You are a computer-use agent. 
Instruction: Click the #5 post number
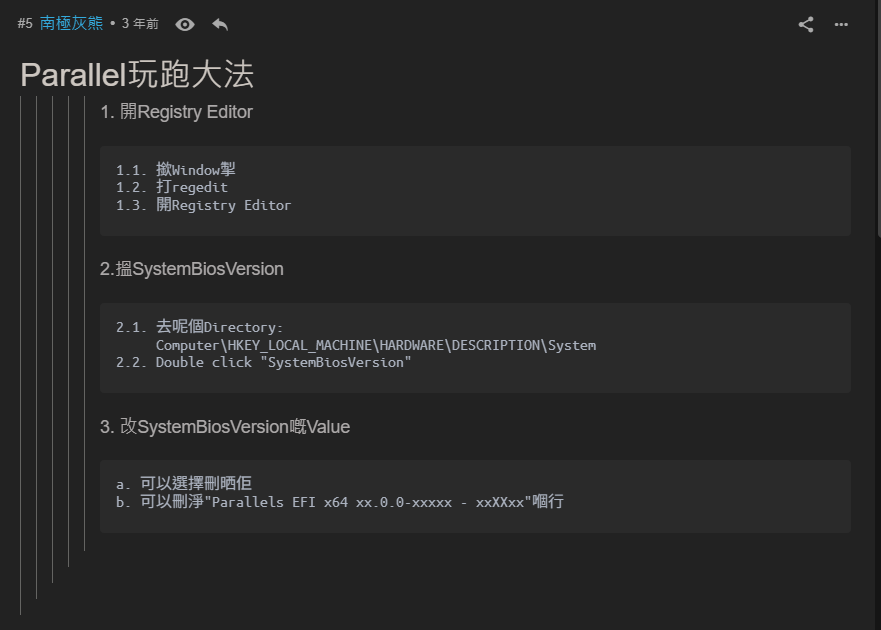[25, 23]
